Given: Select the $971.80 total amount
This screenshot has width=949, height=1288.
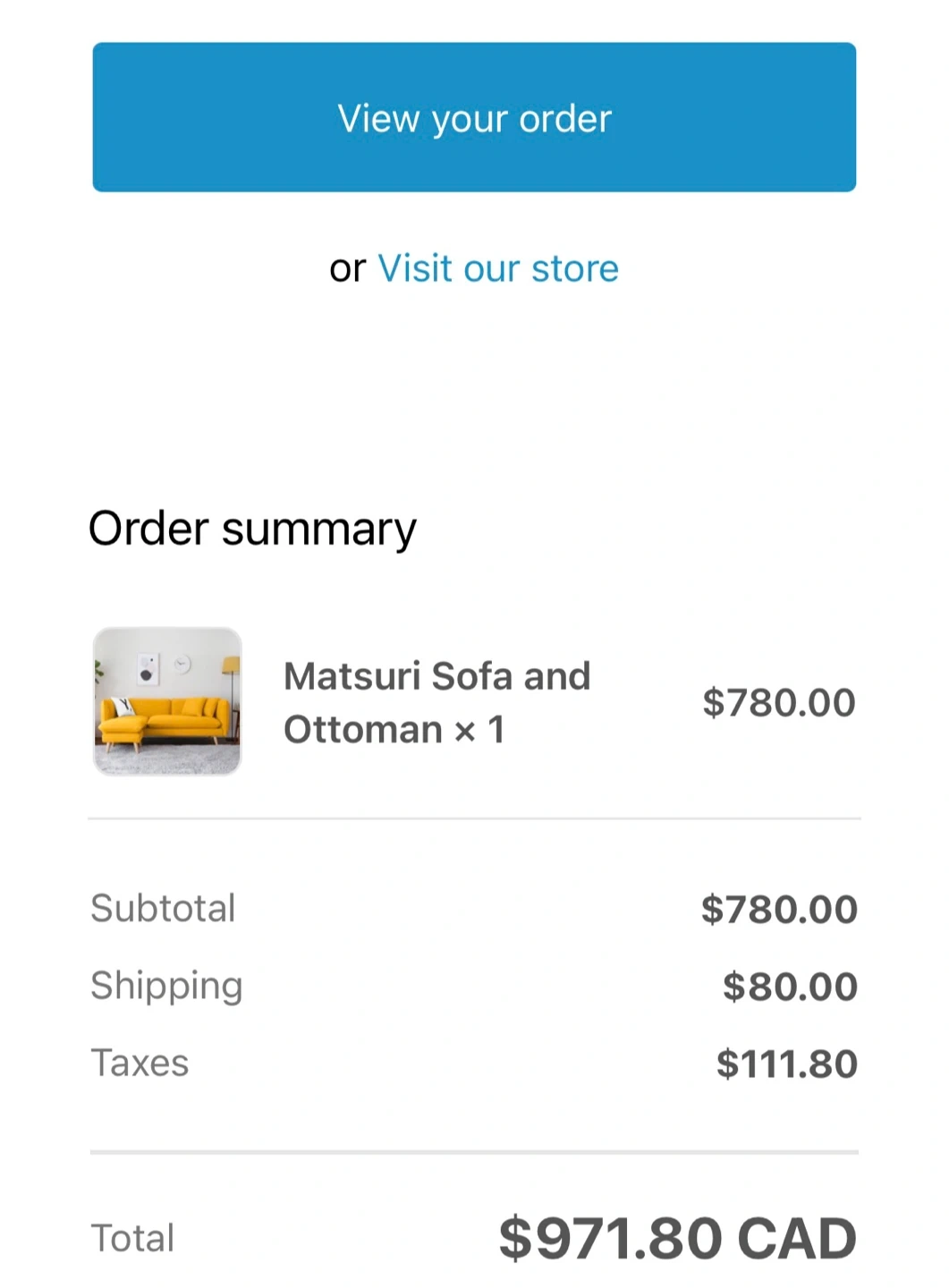Looking at the screenshot, I should click(610, 1239).
